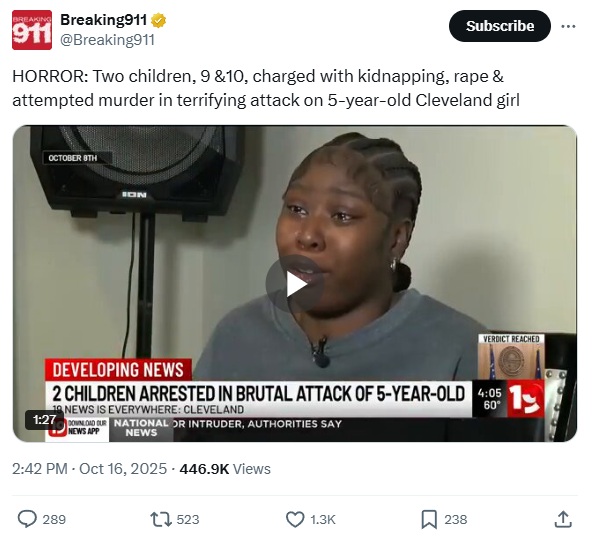Play the news video
The height and width of the screenshot is (536, 594).
[x=295, y=284]
